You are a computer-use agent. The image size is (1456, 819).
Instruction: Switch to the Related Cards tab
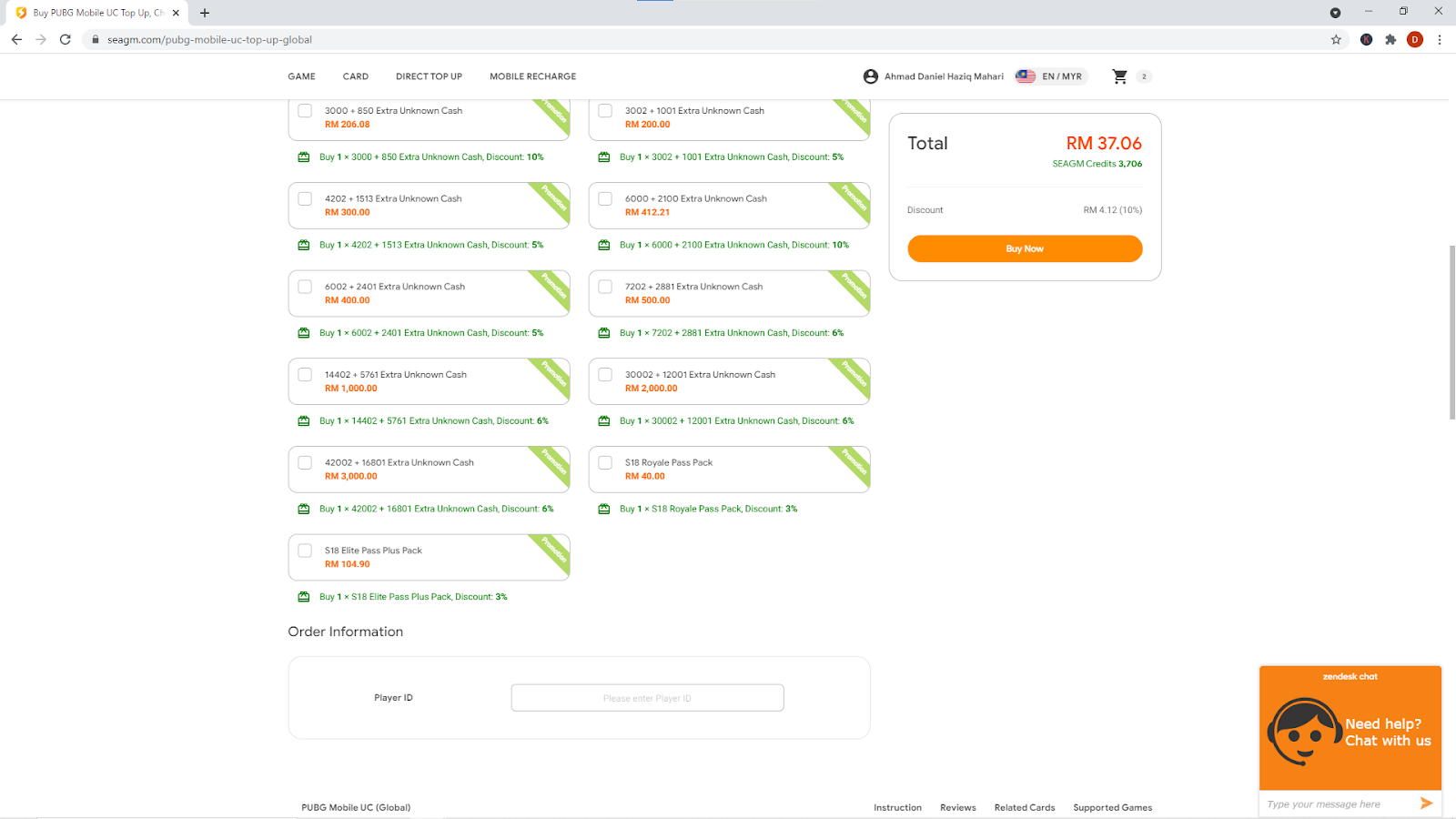[1025, 807]
